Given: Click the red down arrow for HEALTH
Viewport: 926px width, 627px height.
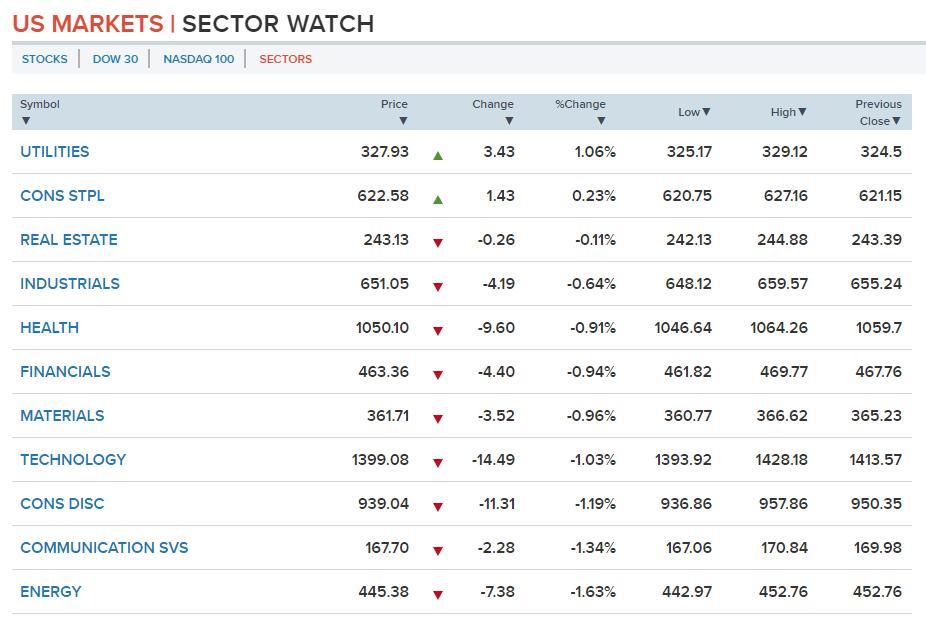Looking at the screenshot, I should 438,331.
